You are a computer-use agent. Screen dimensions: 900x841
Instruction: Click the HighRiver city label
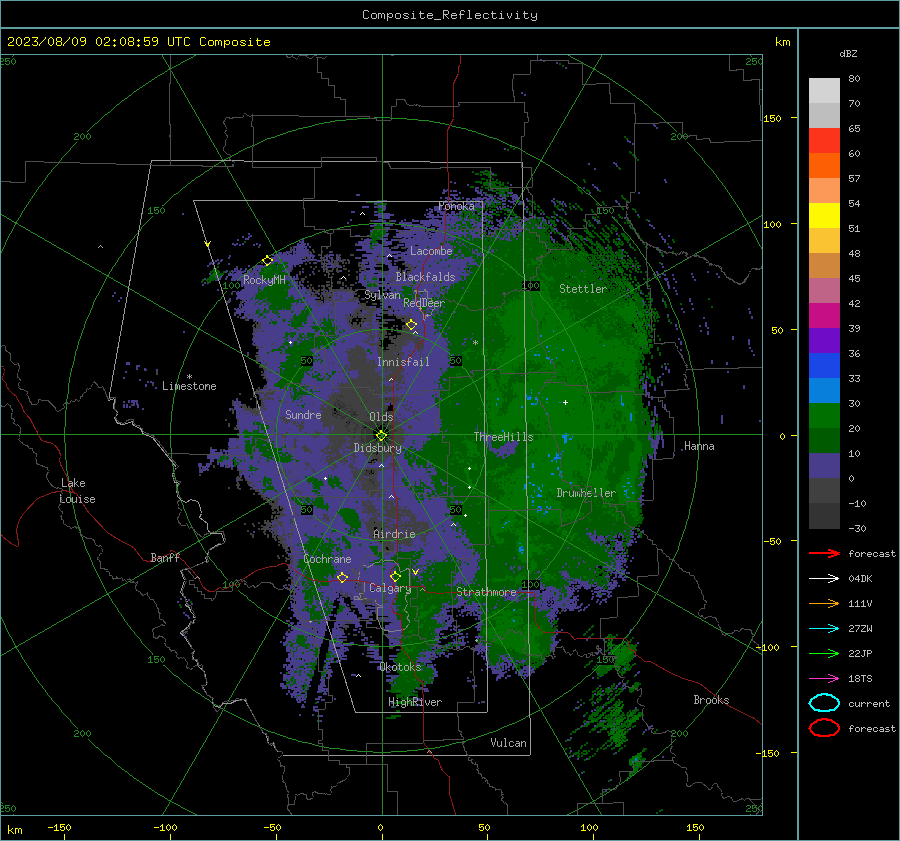point(415,702)
